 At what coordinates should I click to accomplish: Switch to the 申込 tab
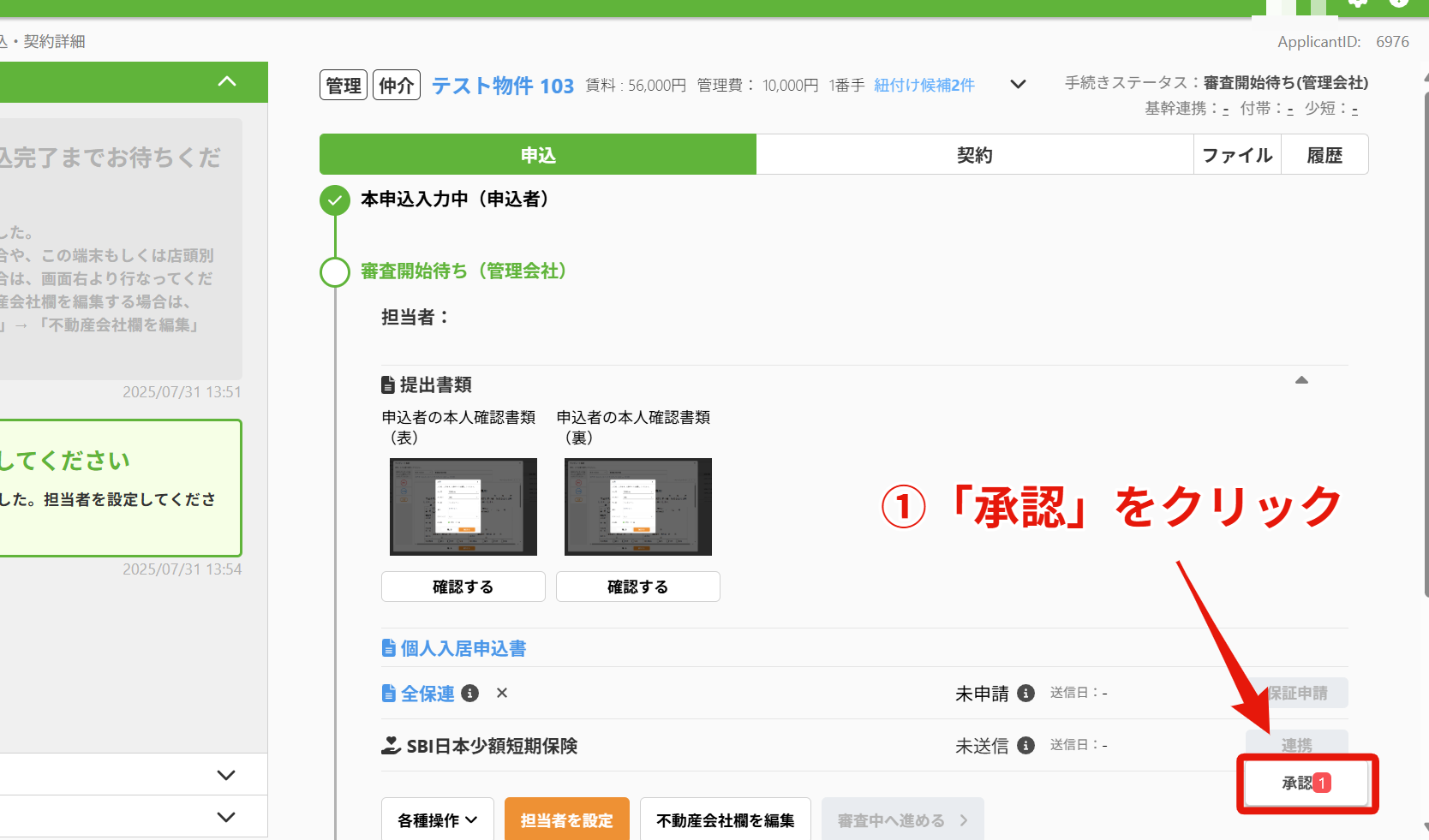click(x=538, y=154)
